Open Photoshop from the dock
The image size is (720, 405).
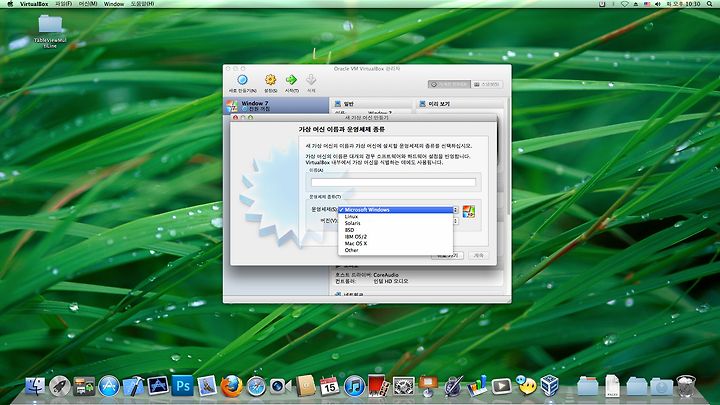[182, 386]
